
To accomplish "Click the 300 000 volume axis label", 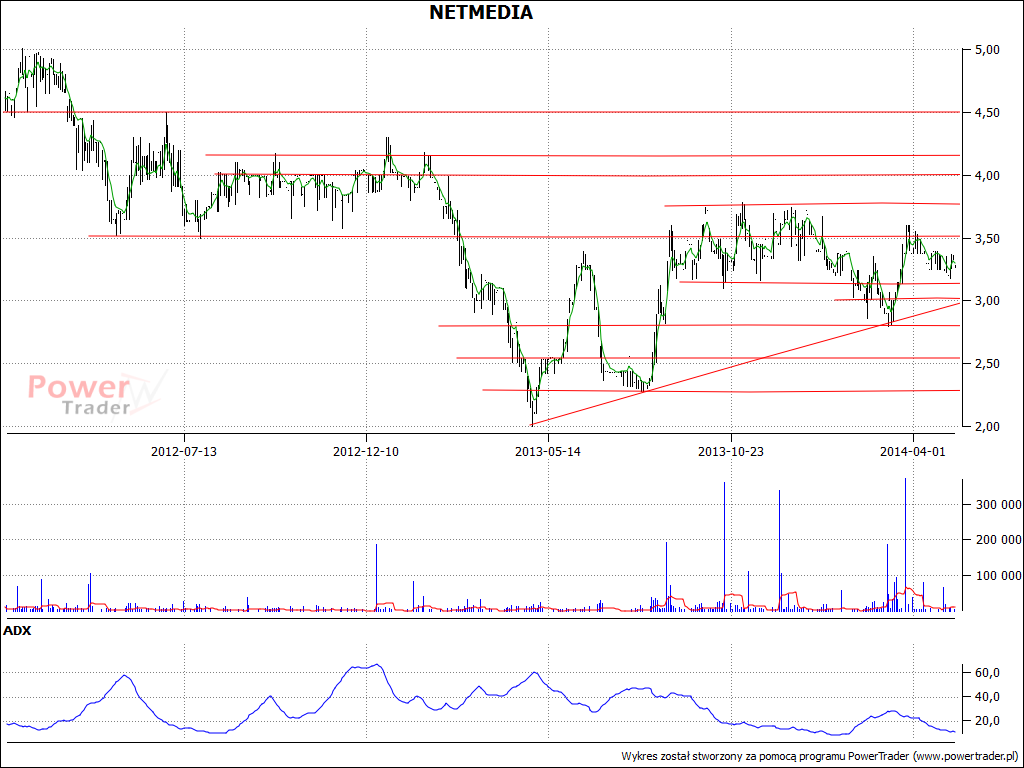I will pyautogui.click(x=998, y=505).
